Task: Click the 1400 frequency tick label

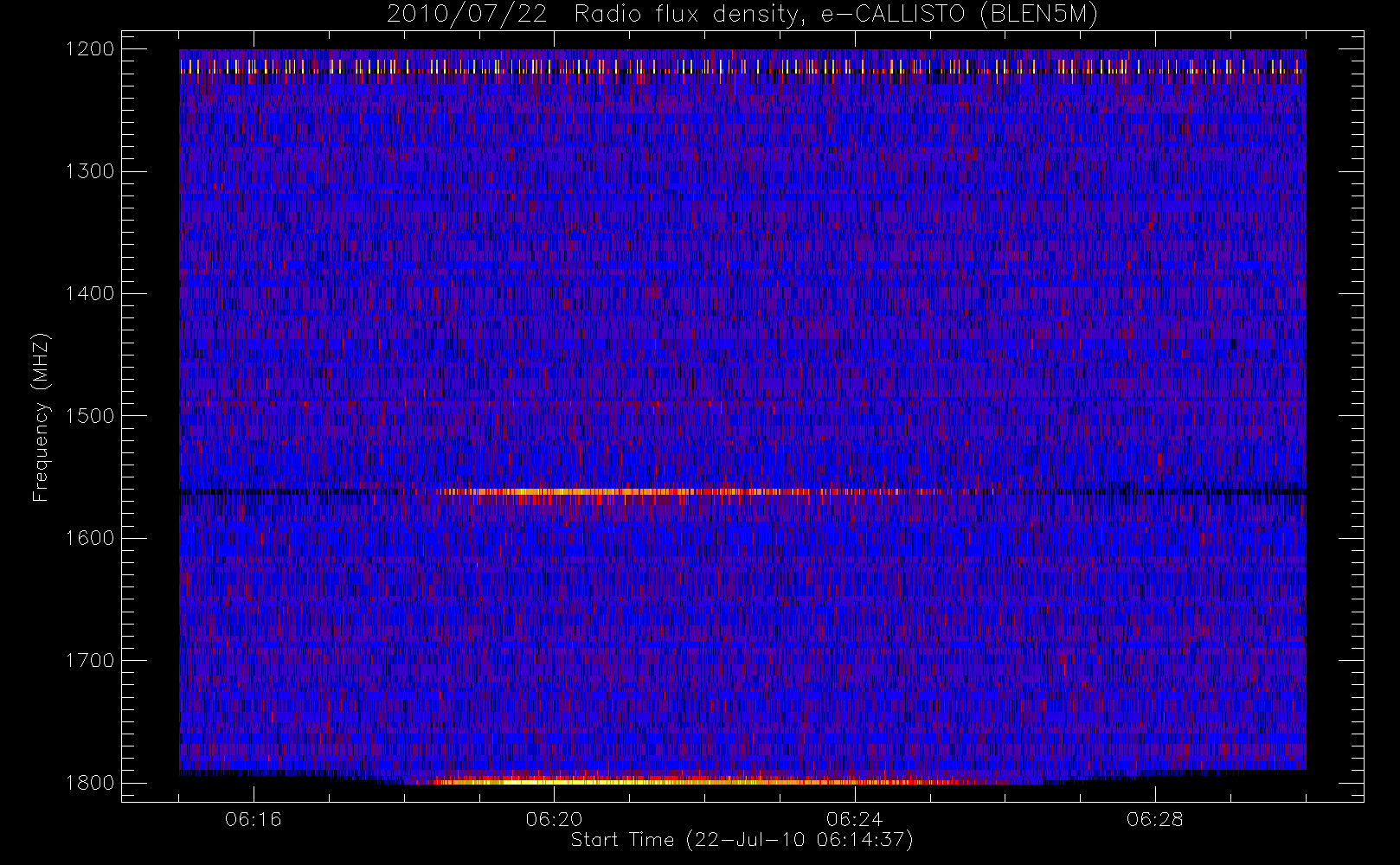Action: [x=90, y=294]
